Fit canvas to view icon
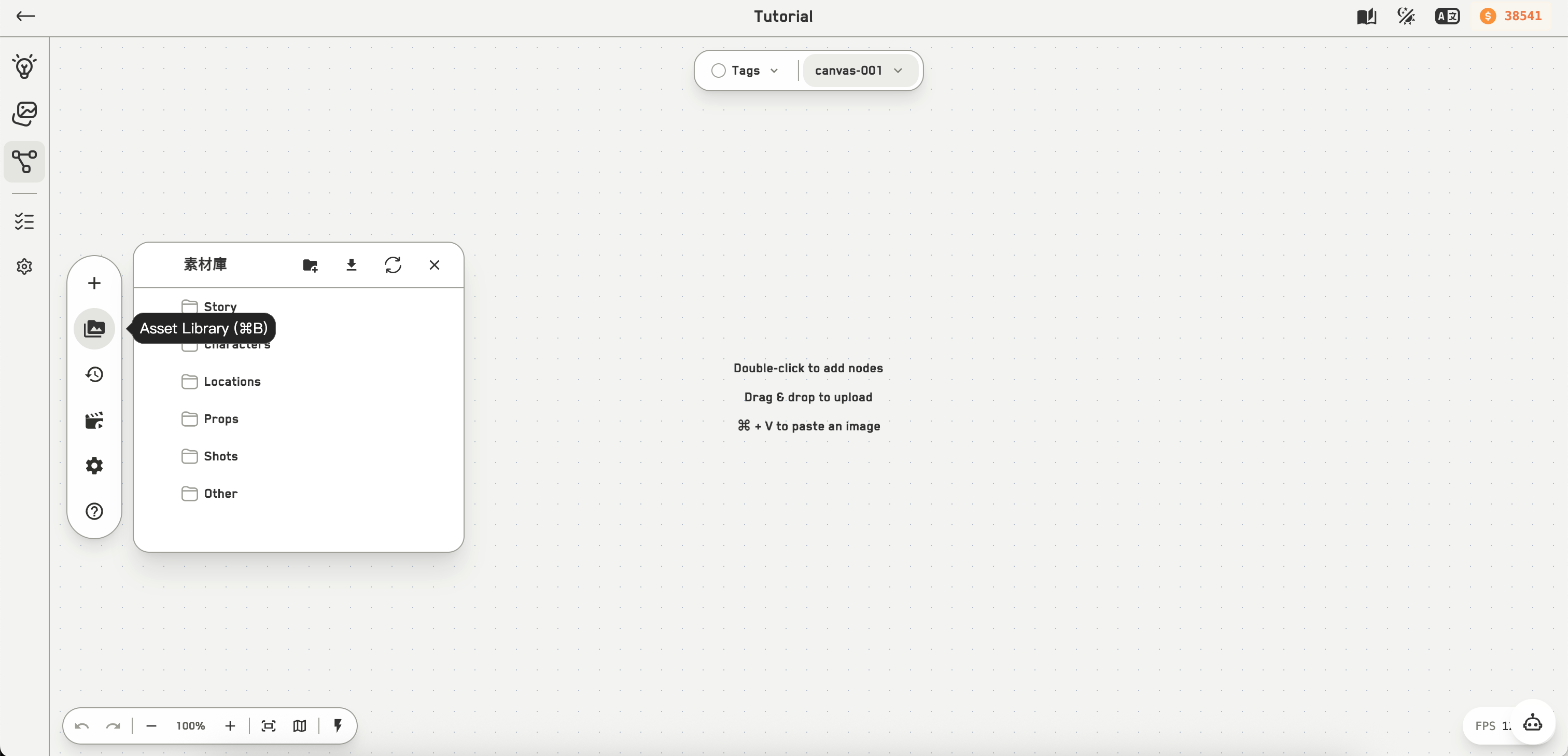Screen dimensions: 1568x756 pos(269,726)
